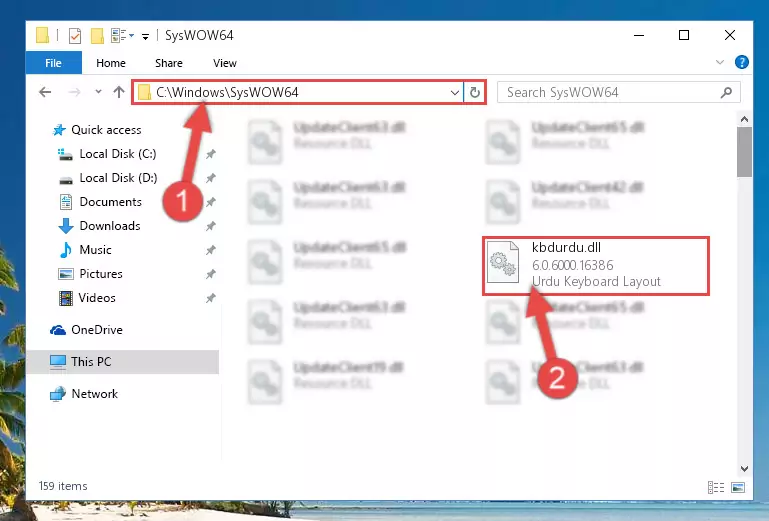Switch to details view icon in status bar
Screen dimensions: 769x521
pos(716,487)
